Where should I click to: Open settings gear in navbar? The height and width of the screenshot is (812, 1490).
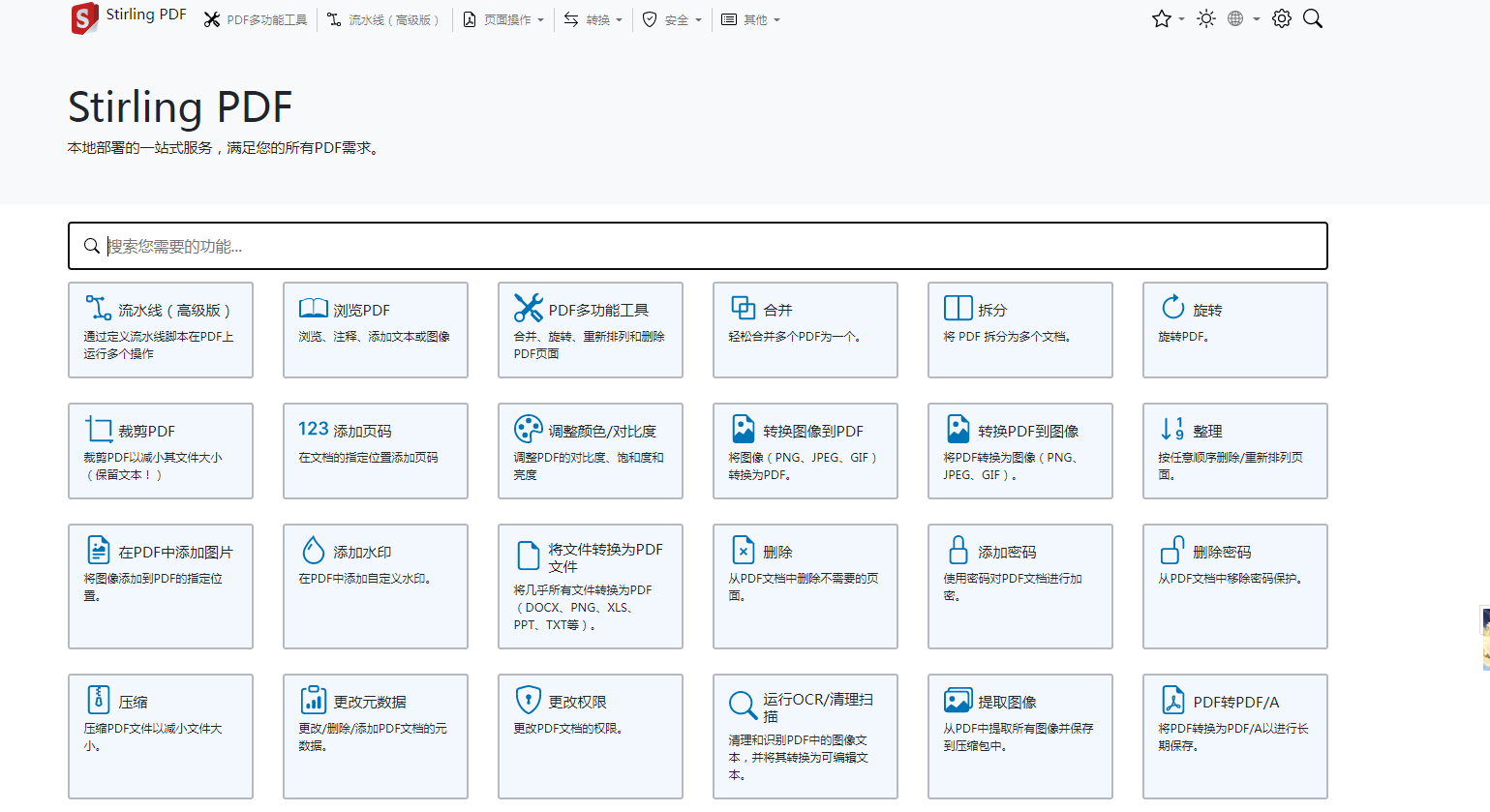tap(1282, 18)
